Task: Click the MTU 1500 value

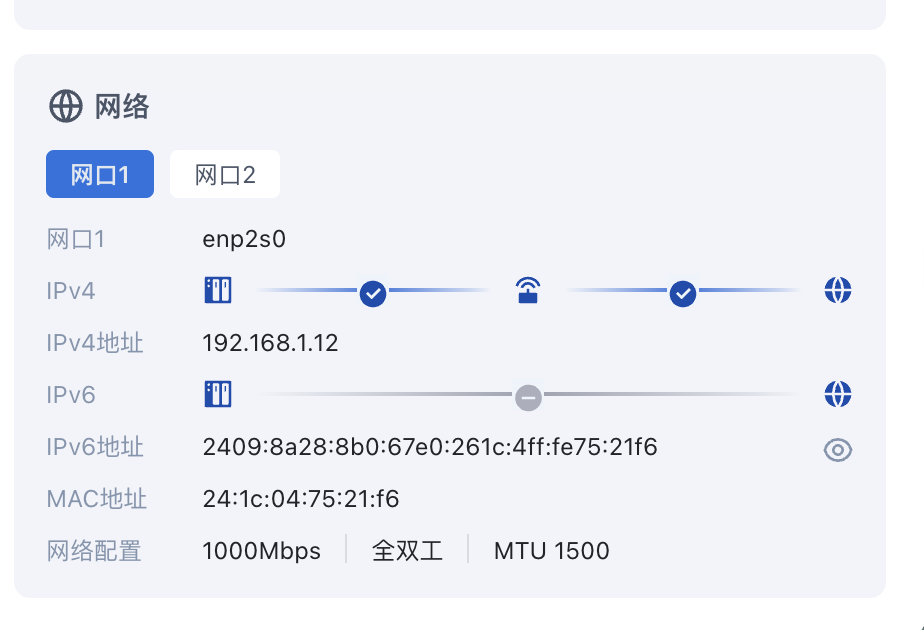Action: [552, 551]
